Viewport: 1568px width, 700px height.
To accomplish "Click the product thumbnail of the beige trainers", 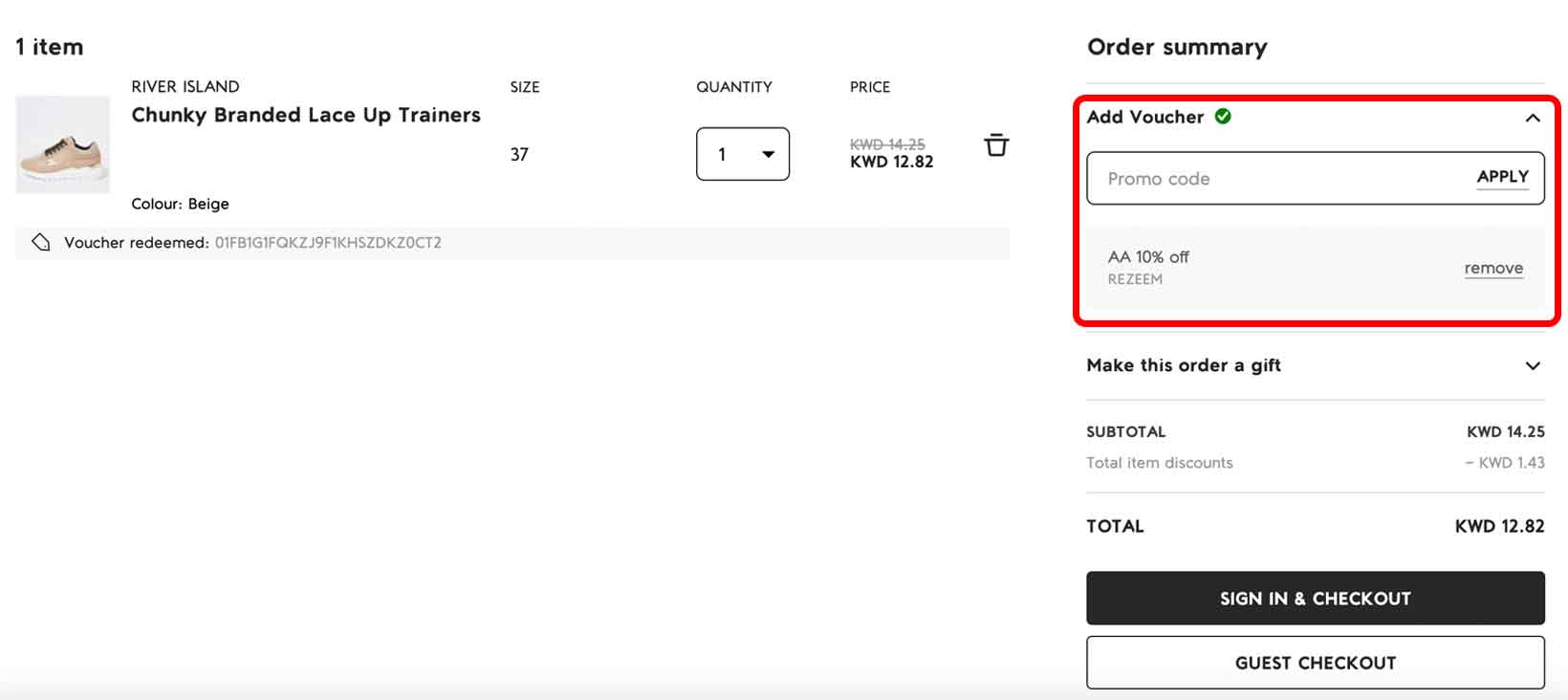I will (x=62, y=144).
